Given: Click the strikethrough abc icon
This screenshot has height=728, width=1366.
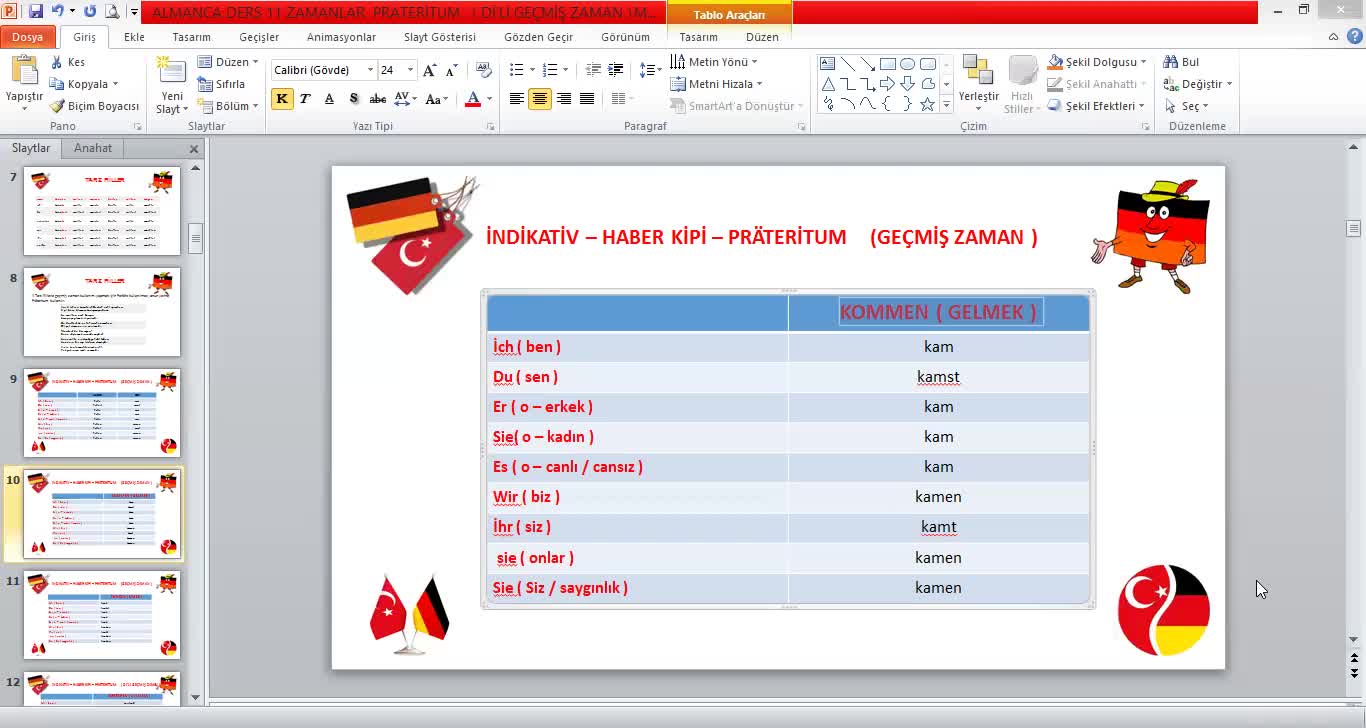Looking at the screenshot, I should click(x=377, y=99).
